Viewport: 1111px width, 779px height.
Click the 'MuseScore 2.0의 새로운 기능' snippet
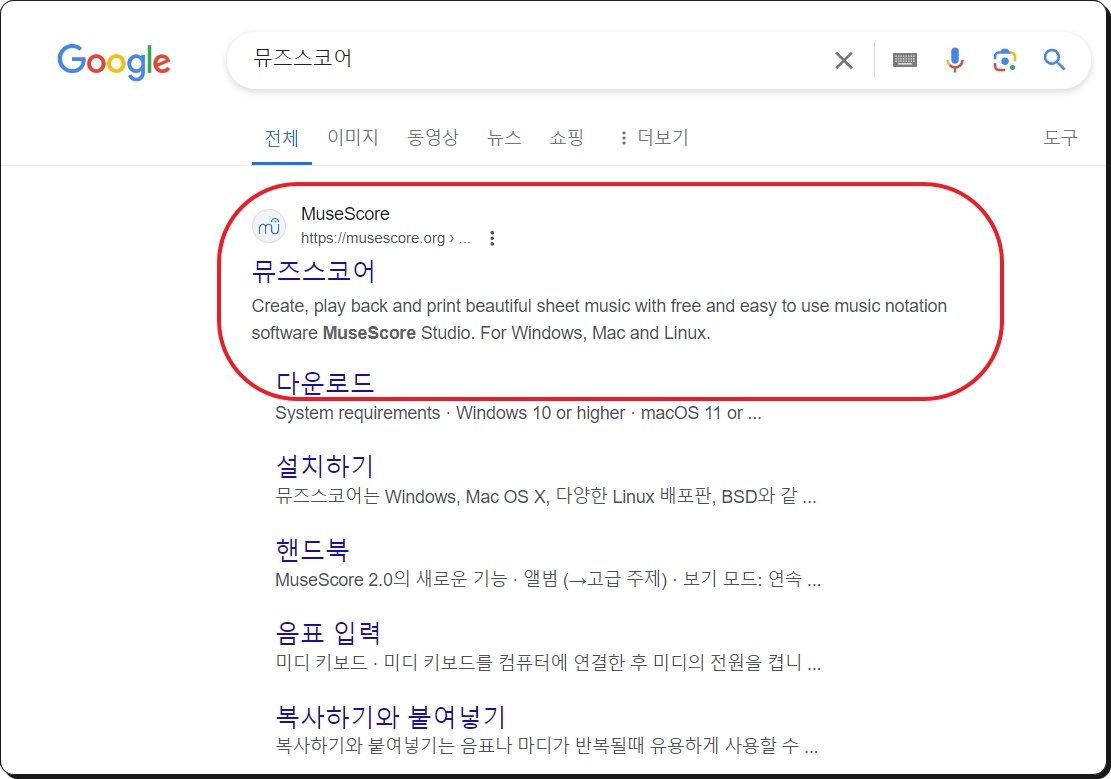548,580
